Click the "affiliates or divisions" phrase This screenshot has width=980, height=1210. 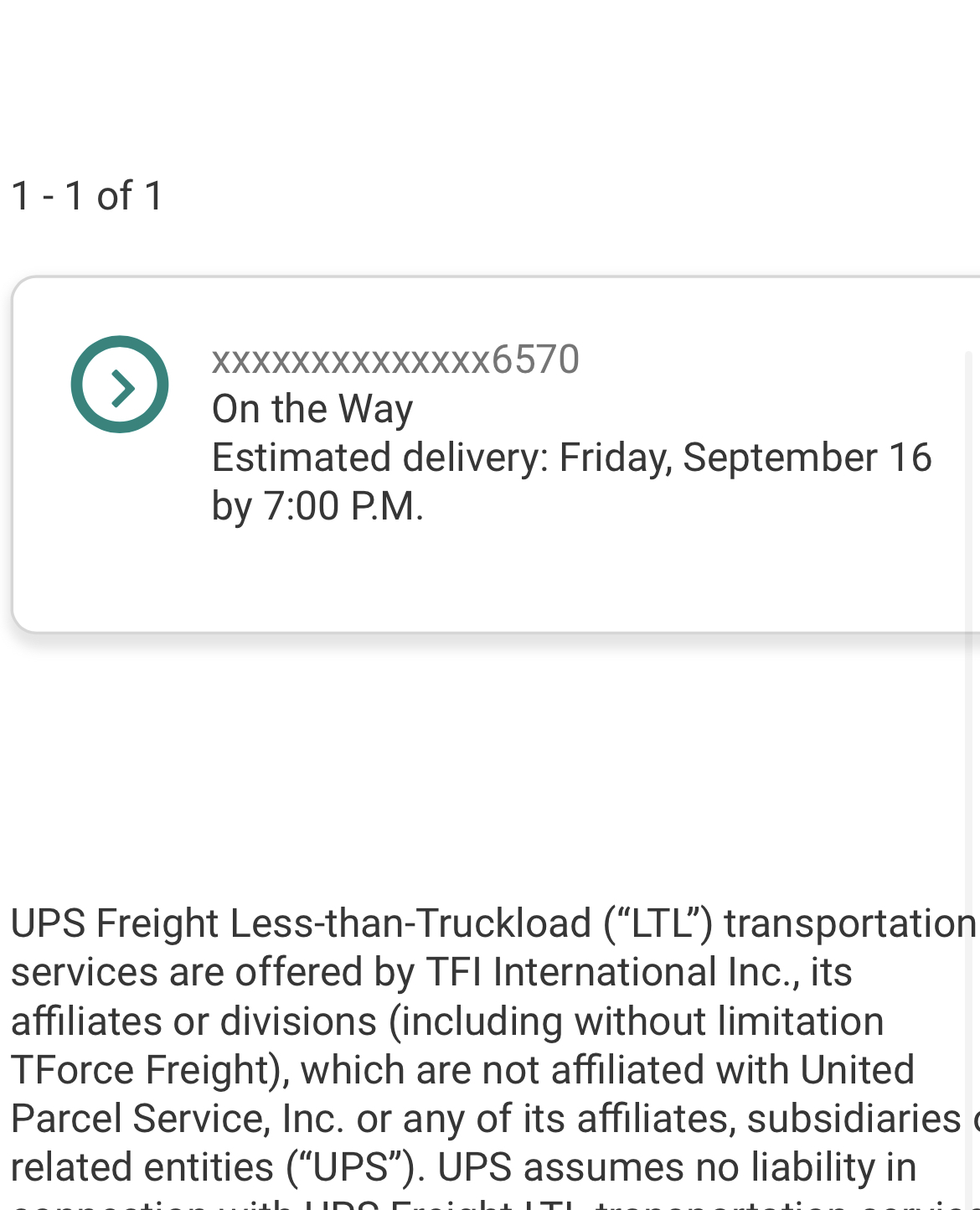coord(193,1021)
